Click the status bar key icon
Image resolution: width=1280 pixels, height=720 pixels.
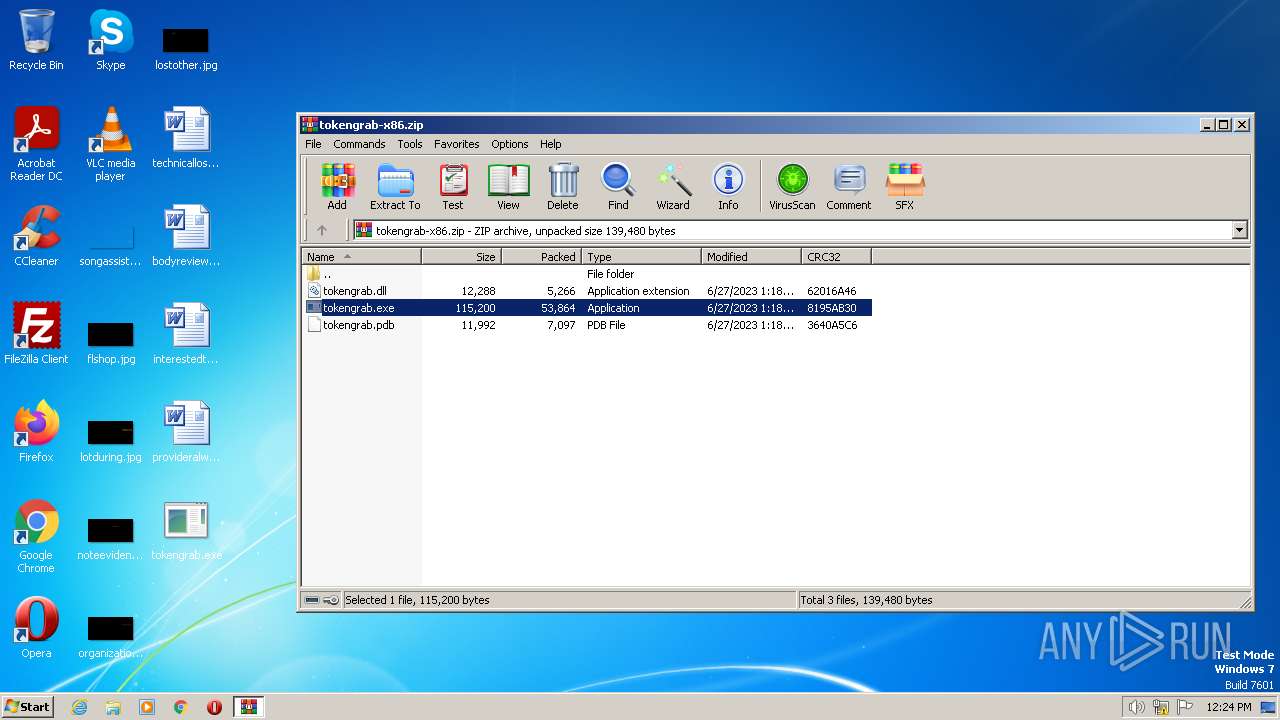pyautogui.click(x=331, y=600)
